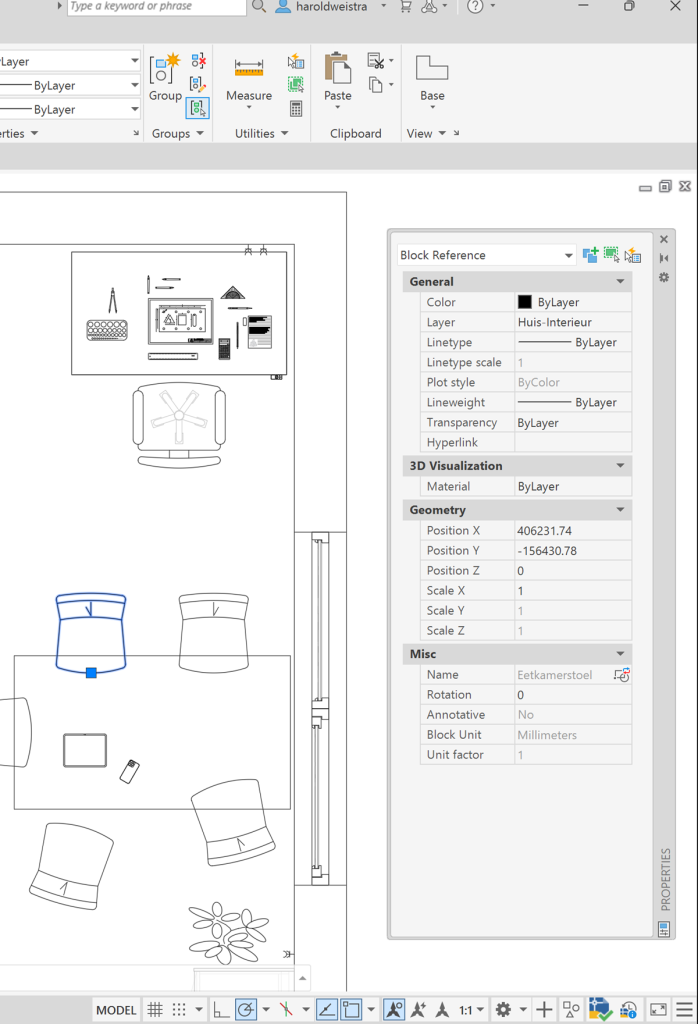The width and height of the screenshot is (698, 1024).
Task: Switch to the MODEL space button
Action: tap(116, 1010)
